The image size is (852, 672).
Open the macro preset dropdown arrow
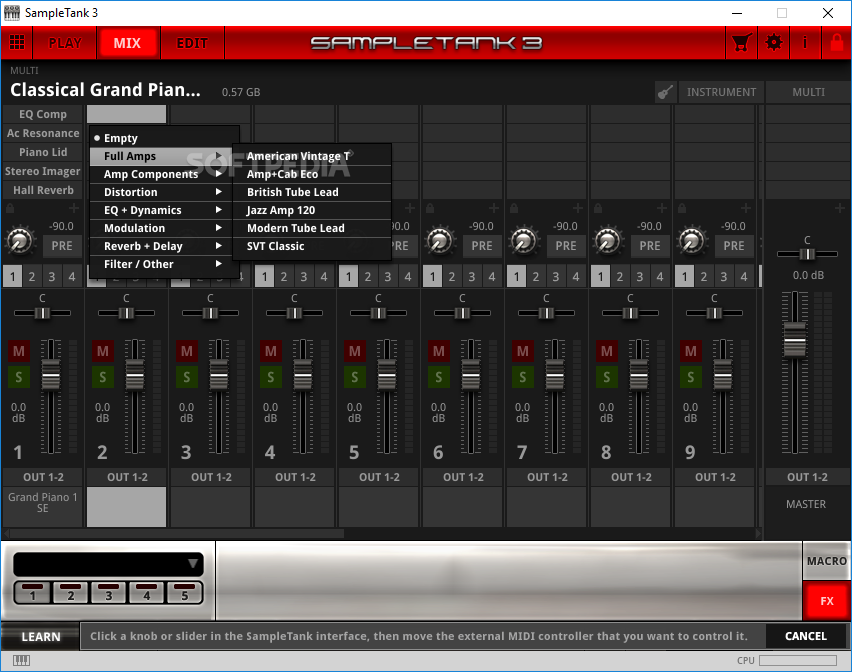pos(193,563)
